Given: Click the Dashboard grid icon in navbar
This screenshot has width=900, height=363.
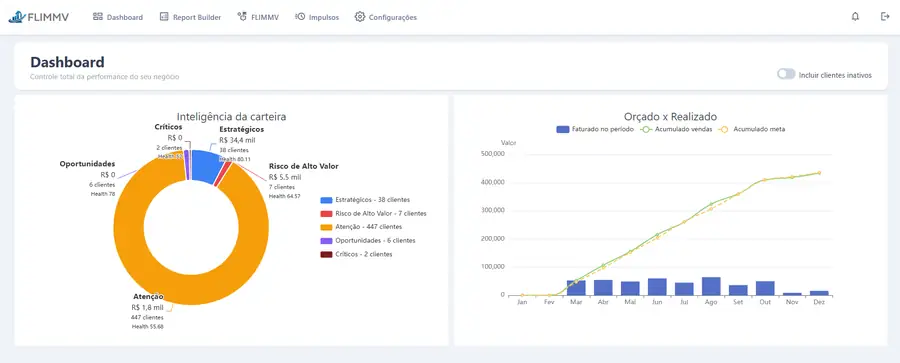Looking at the screenshot, I should (x=98, y=17).
